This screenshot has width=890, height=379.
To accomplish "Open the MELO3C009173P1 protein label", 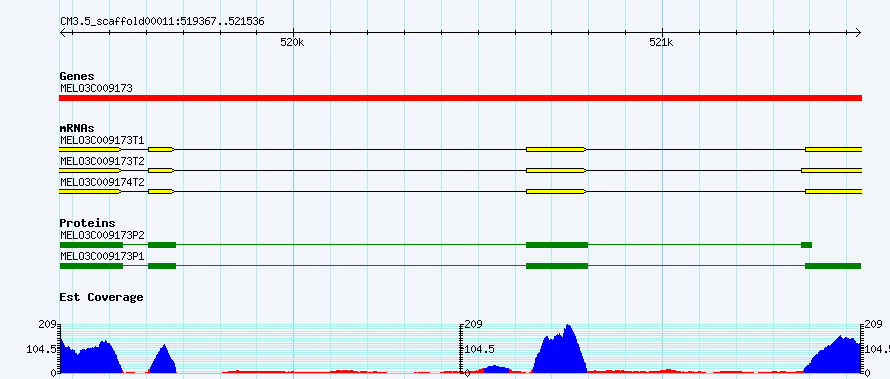I will (102, 256).
